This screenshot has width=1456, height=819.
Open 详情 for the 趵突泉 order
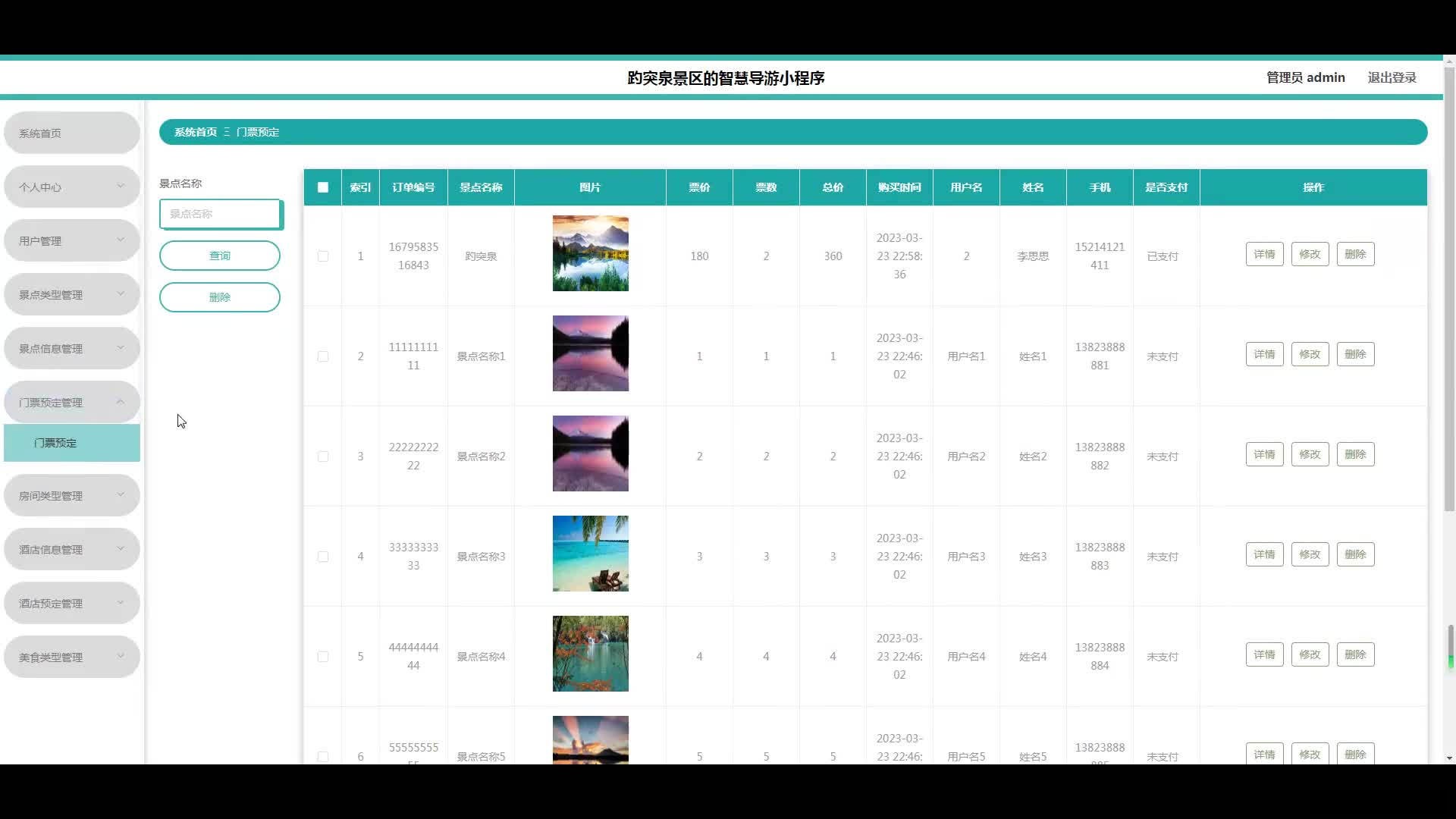coord(1263,253)
